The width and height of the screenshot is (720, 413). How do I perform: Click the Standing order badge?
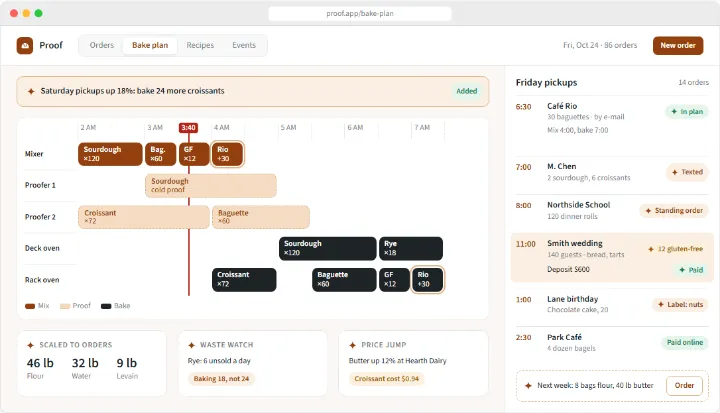(x=674, y=211)
